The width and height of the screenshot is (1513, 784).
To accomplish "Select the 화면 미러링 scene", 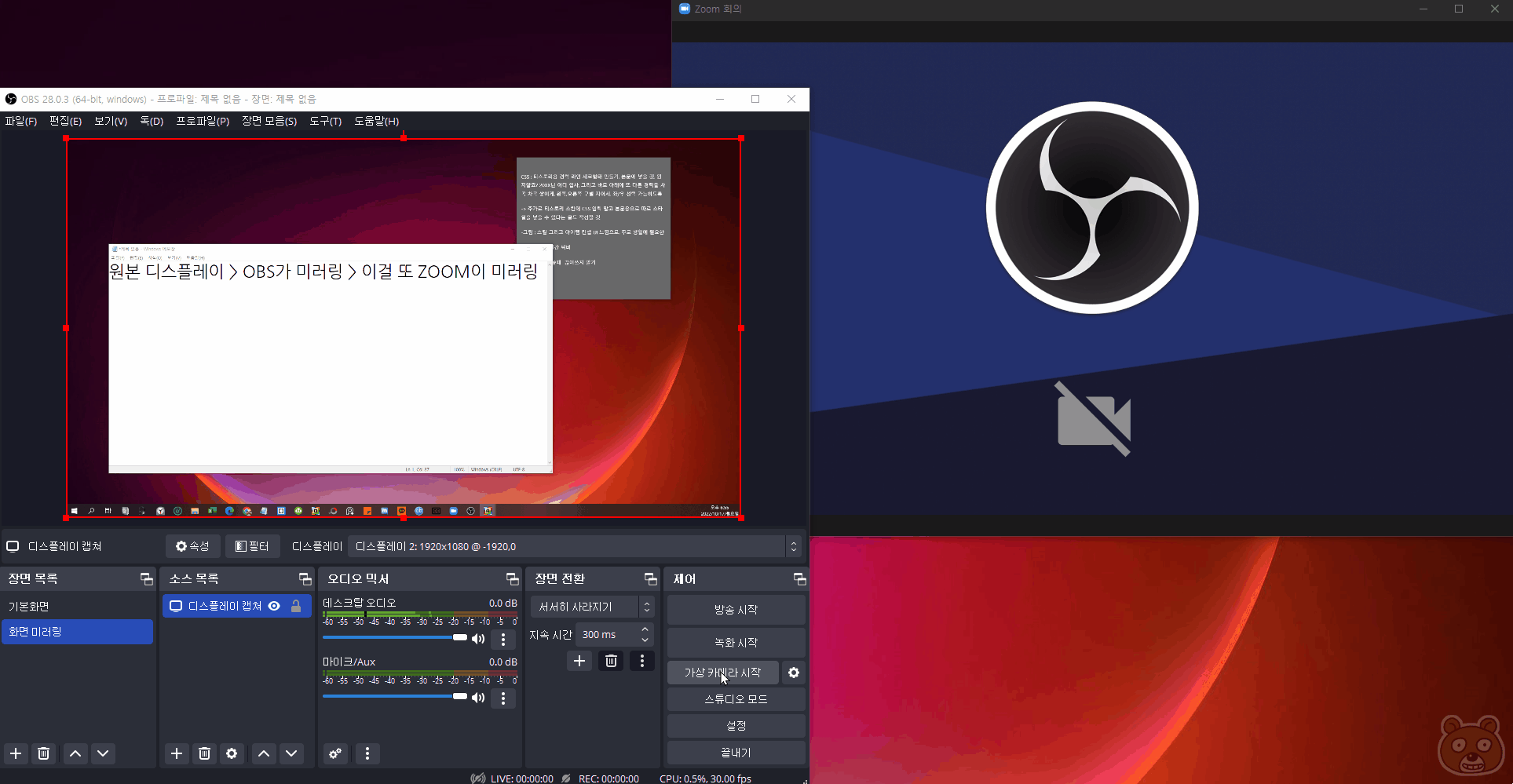I will coord(77,632).
